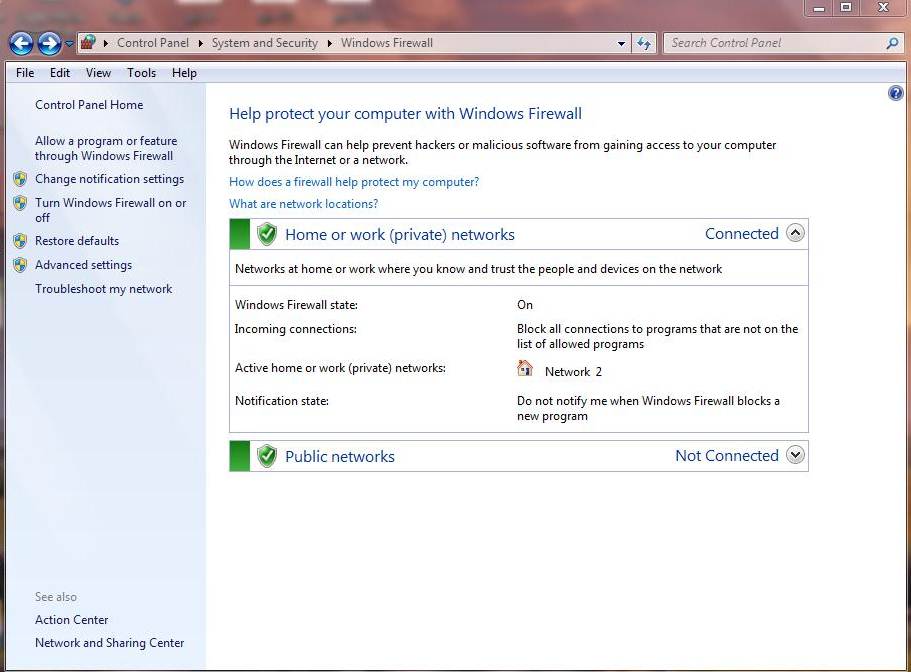Click the Connected status text

point(741,233)
